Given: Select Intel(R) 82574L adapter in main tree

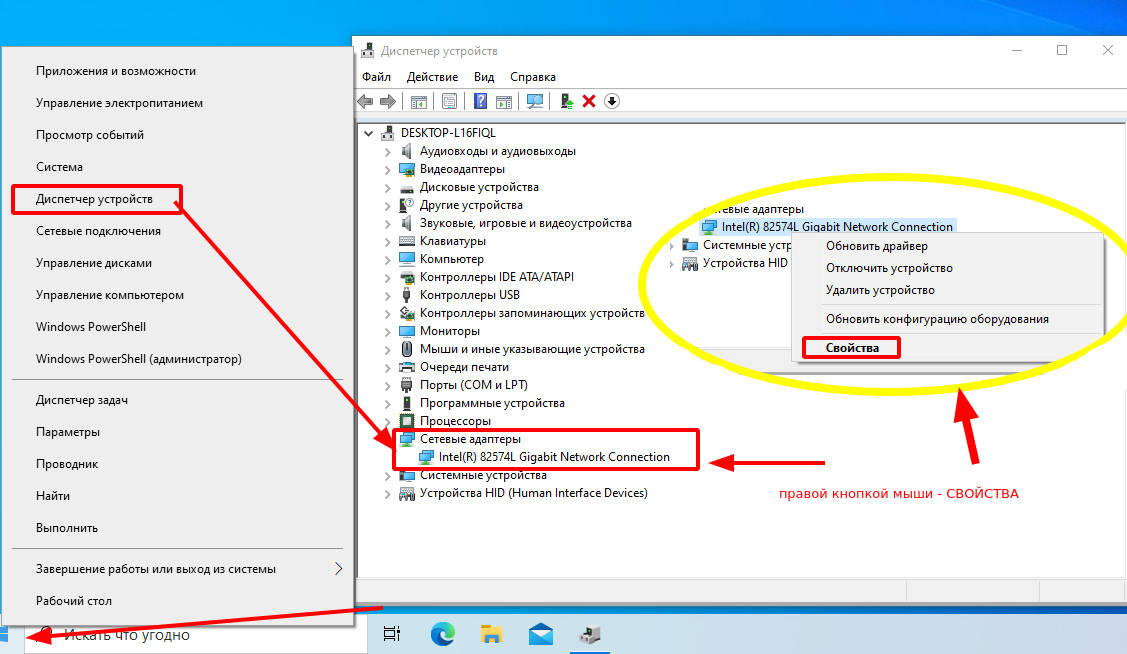Looking at the screenshot, I should (x=554, y=457).
